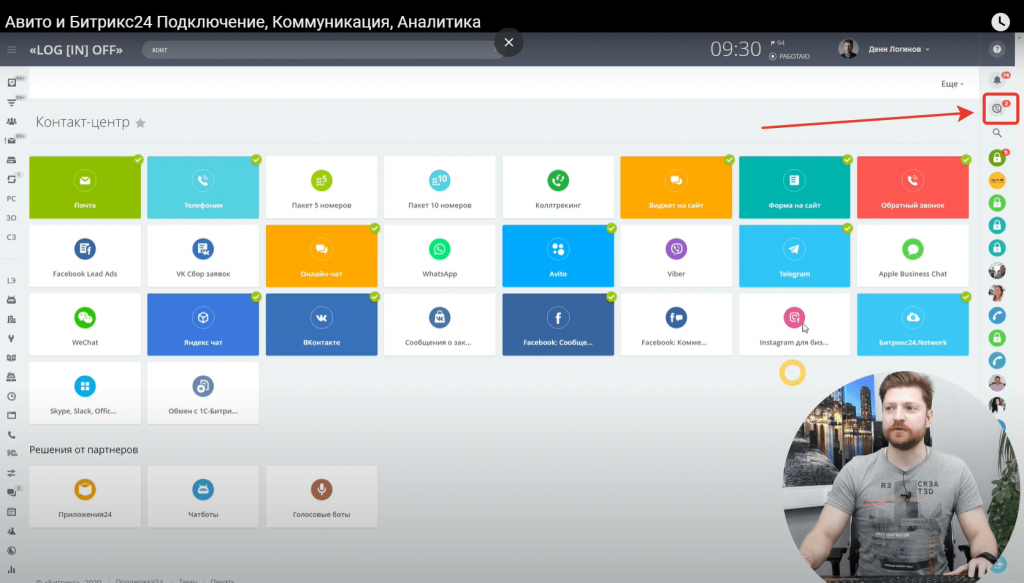Open the VK Сбор заявок tile
1024x583 pixels.
click(203, 256)
